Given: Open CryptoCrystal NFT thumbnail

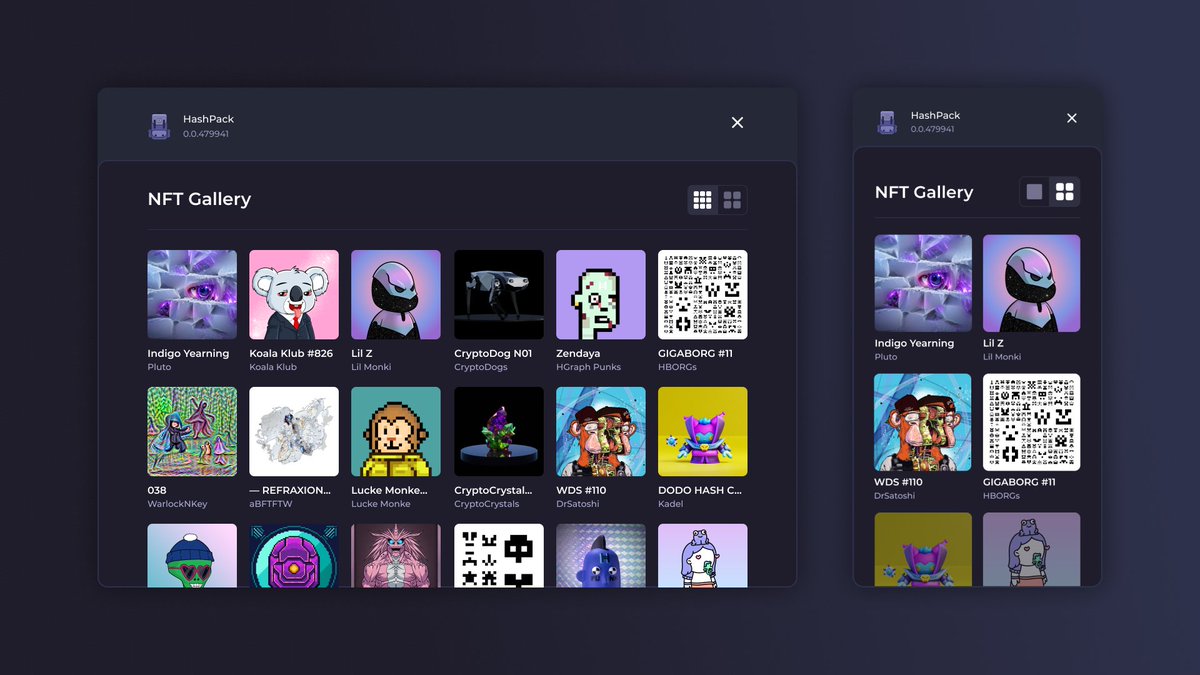Looking at the screenshot, I should [499, 431].
